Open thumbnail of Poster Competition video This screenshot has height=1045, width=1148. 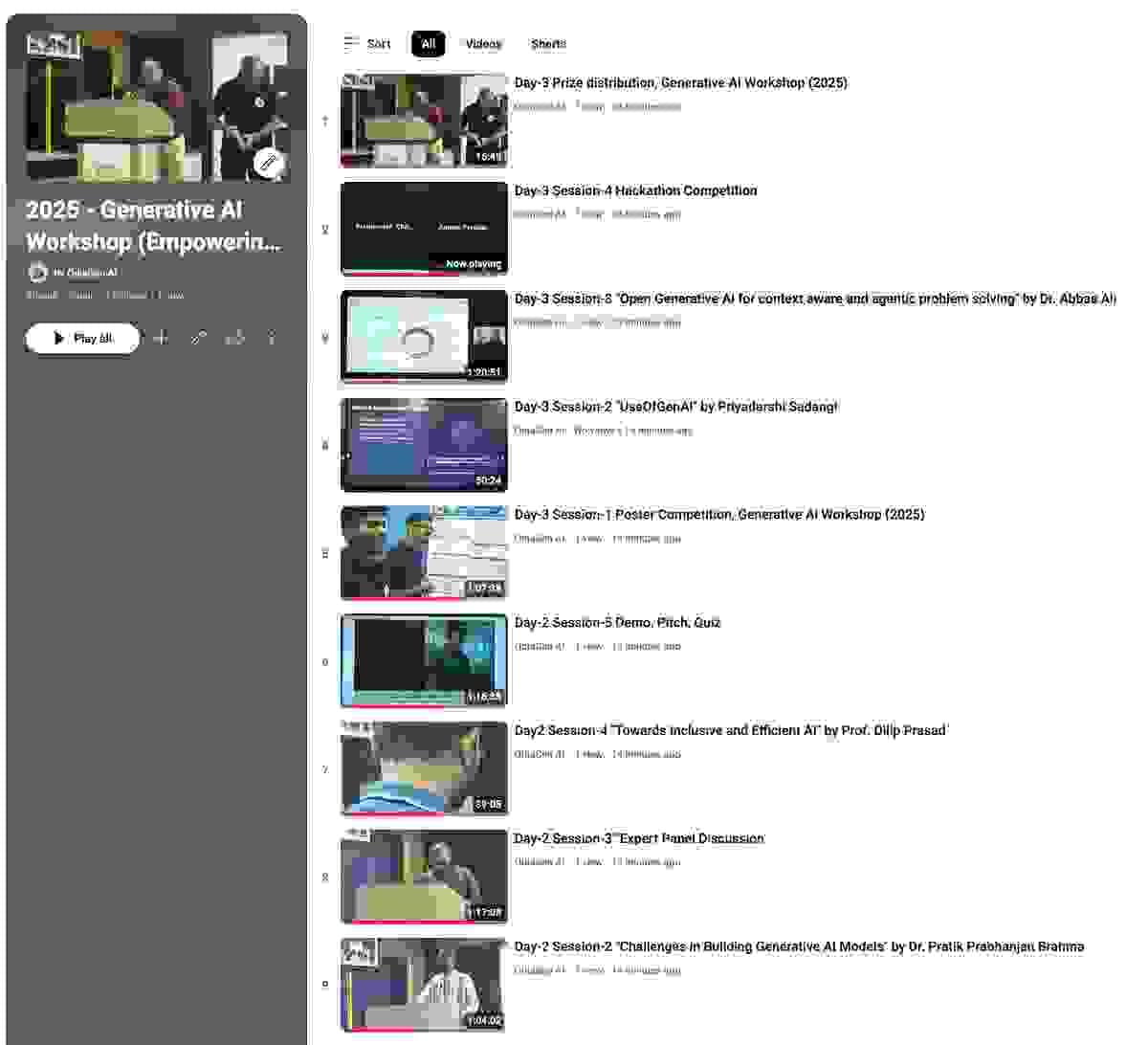click(424, 553)
